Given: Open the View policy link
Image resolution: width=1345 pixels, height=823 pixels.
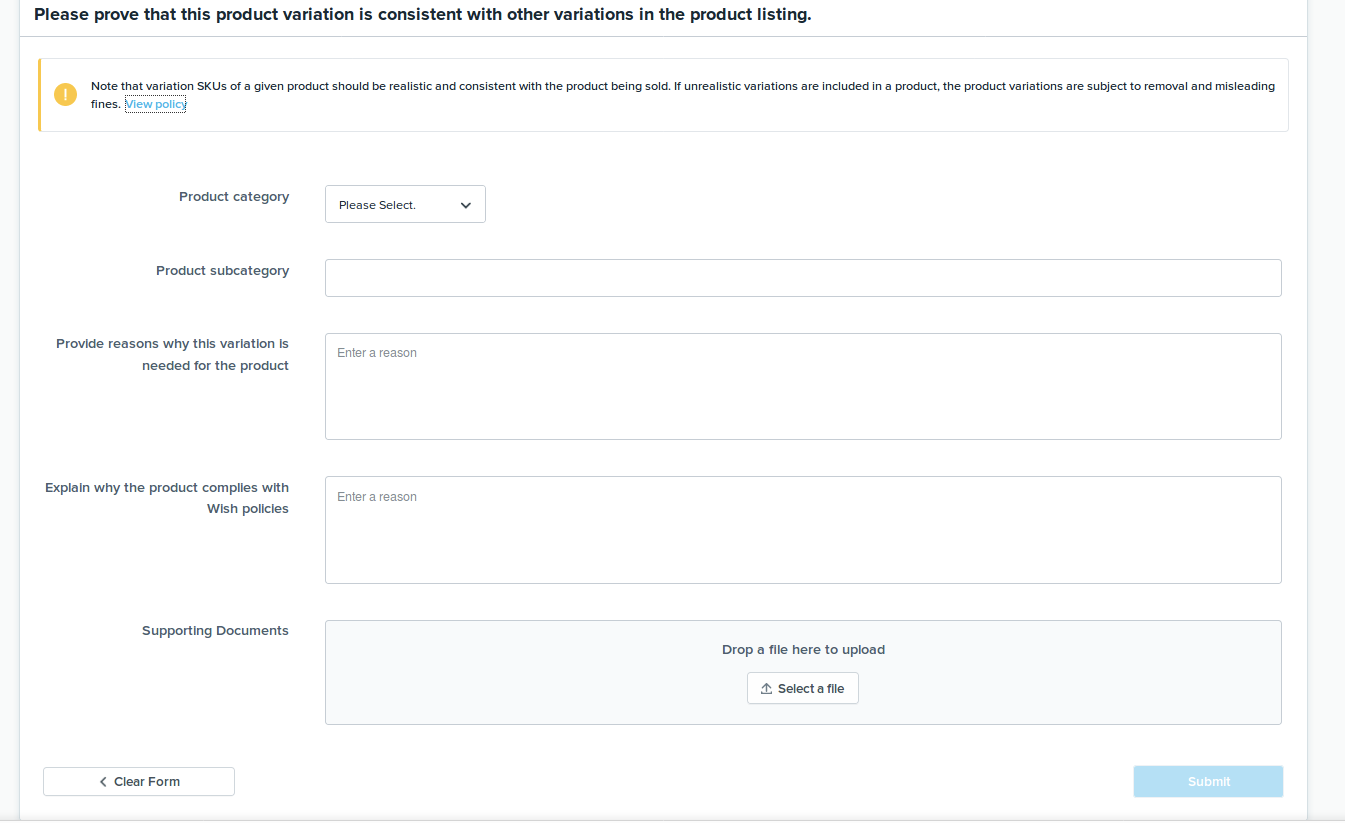Looking at the screenshot, I should tap(155, 104).
